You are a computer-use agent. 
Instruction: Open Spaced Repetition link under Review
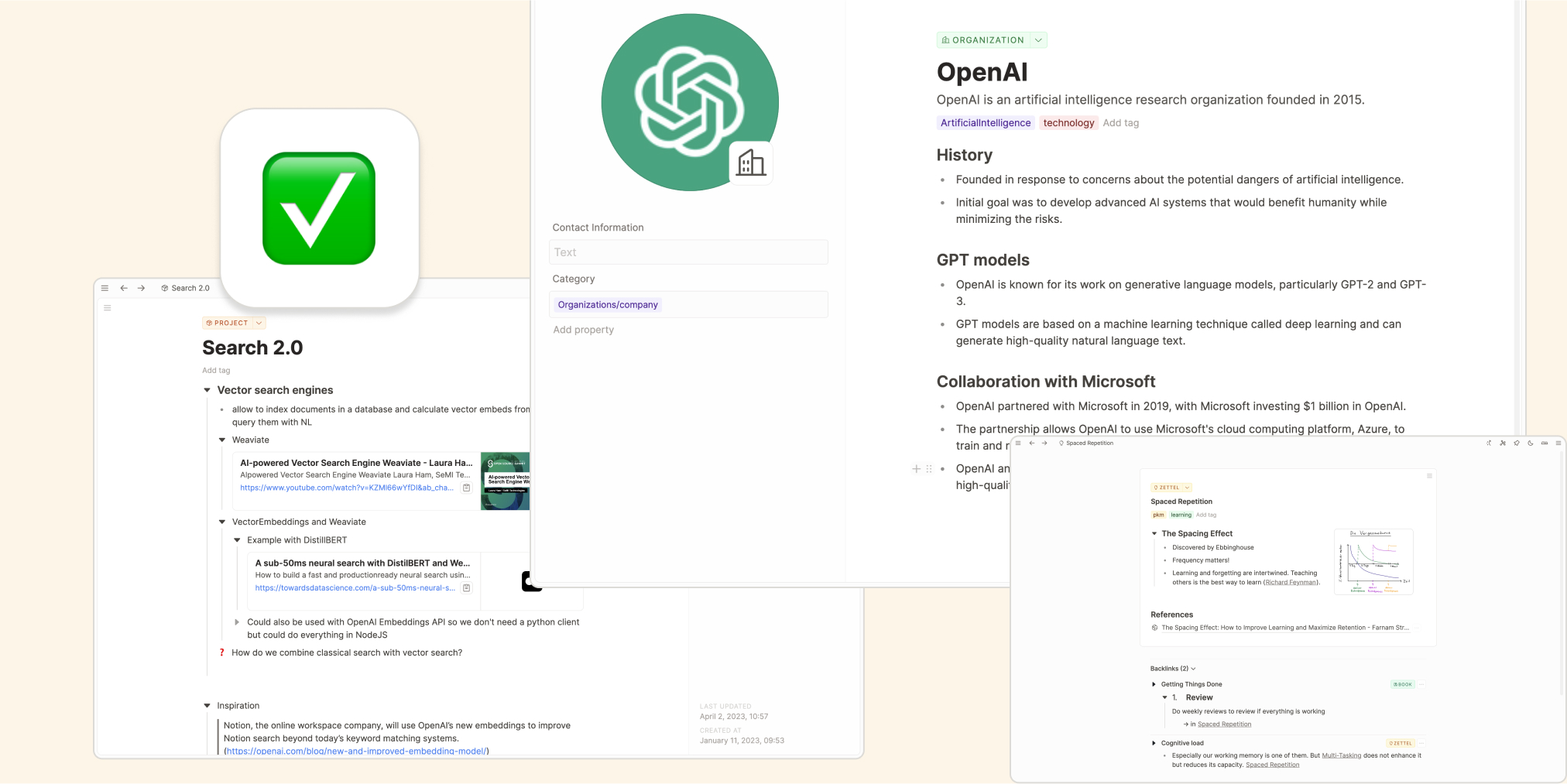[1224, 724]
